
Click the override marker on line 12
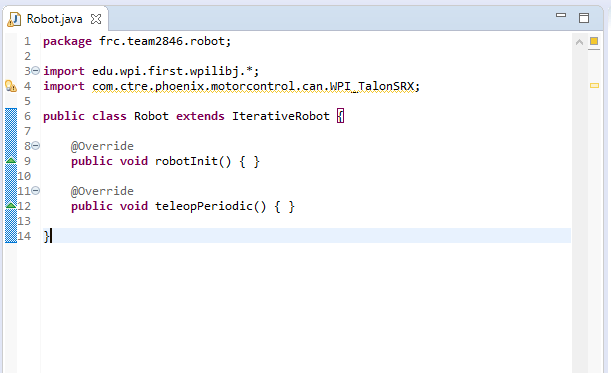(x=11, y=205)
